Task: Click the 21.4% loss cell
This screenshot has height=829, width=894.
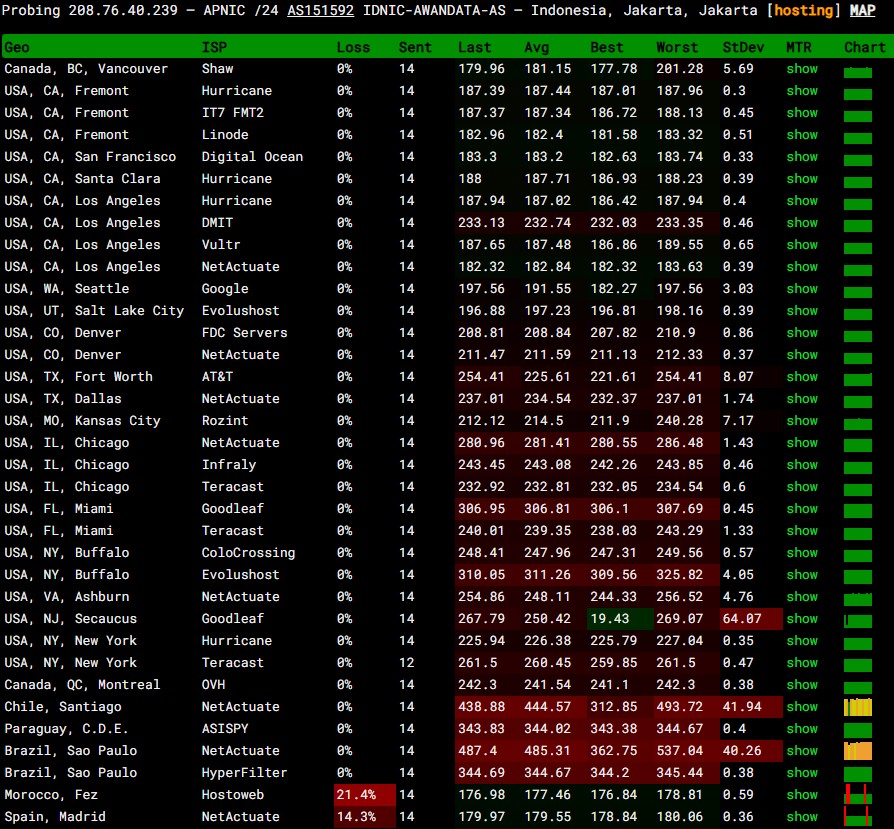Action: (x=365, y=795)
